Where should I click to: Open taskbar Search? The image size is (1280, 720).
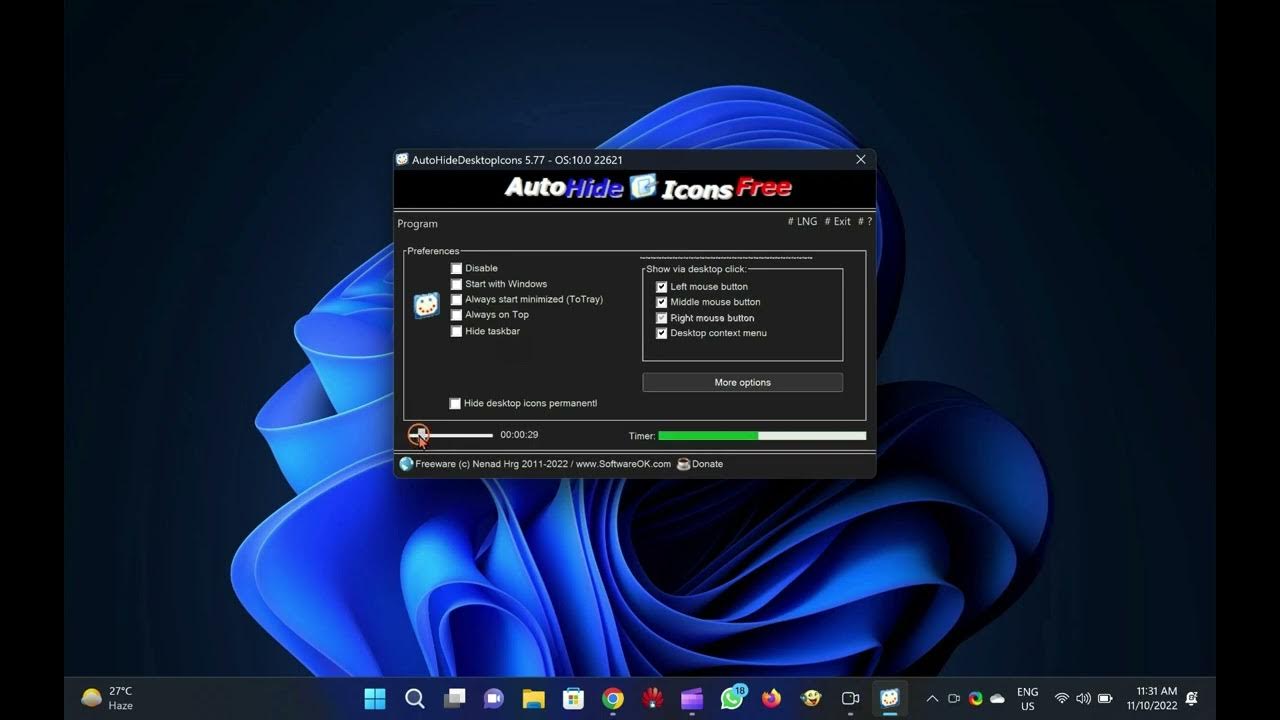pos(415,698)
